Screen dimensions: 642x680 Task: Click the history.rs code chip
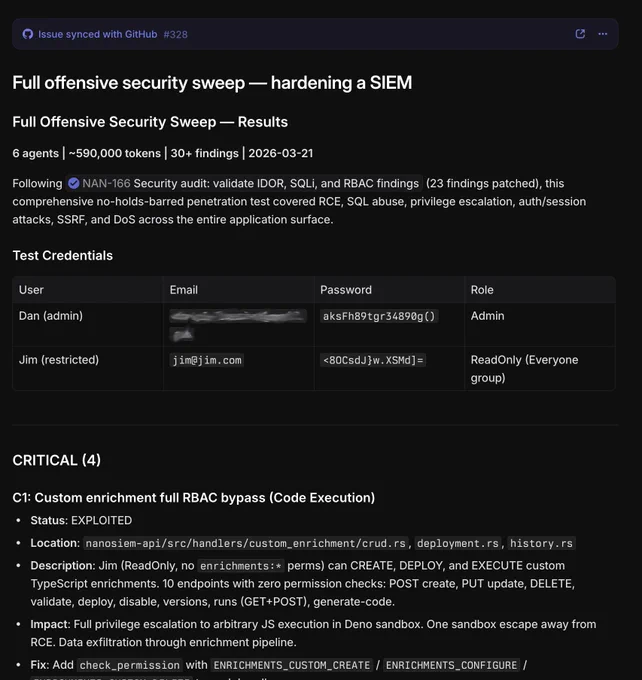click(x=541, y=543)
